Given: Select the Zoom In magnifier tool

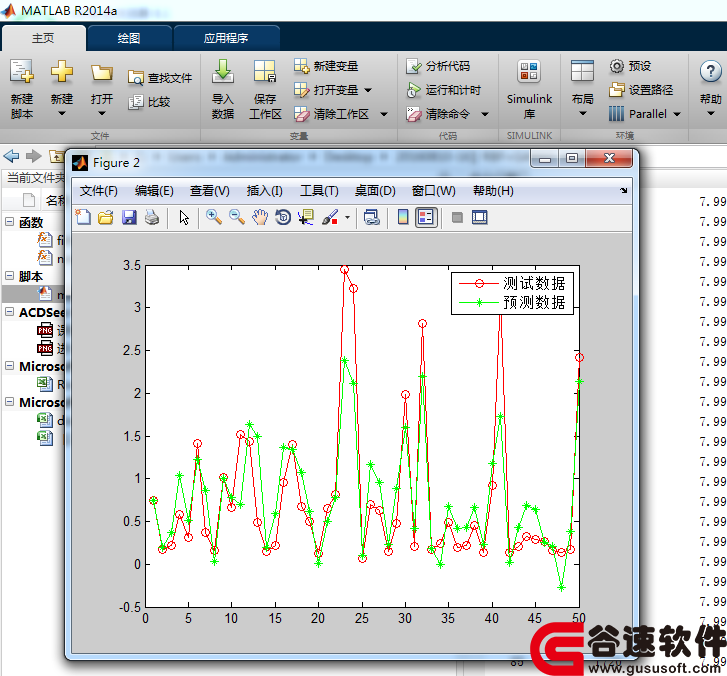Looking at the screenshot, I should [x=213, y=217].
